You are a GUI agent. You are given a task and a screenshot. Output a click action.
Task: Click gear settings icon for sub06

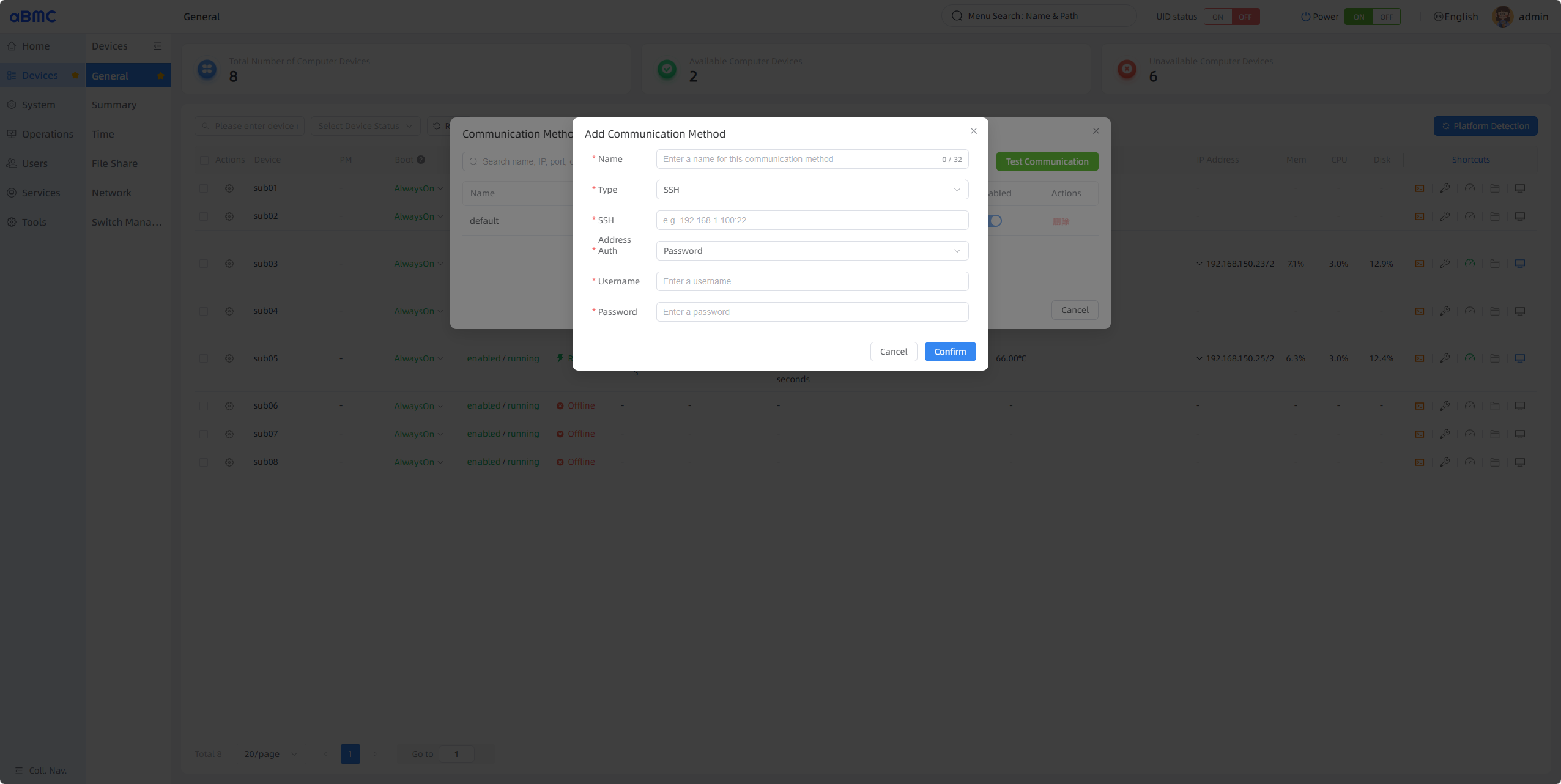[x=229, y=406]
